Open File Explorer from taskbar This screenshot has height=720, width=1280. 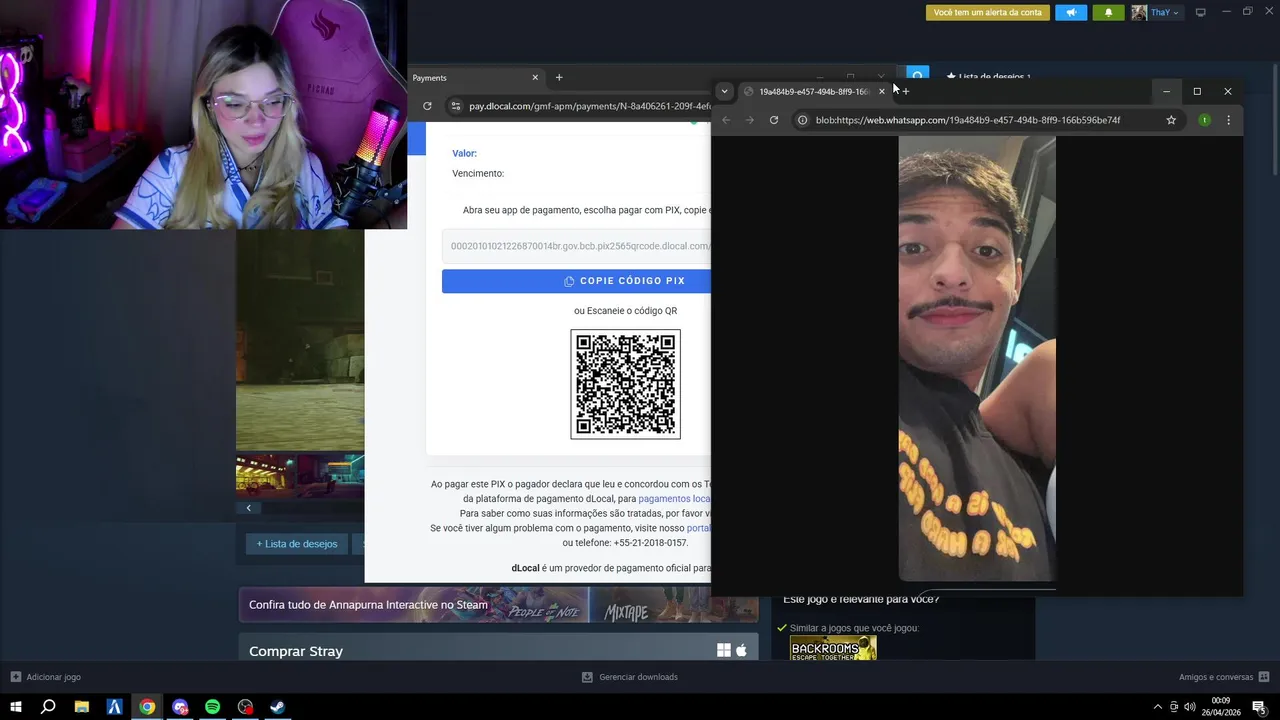82,707
